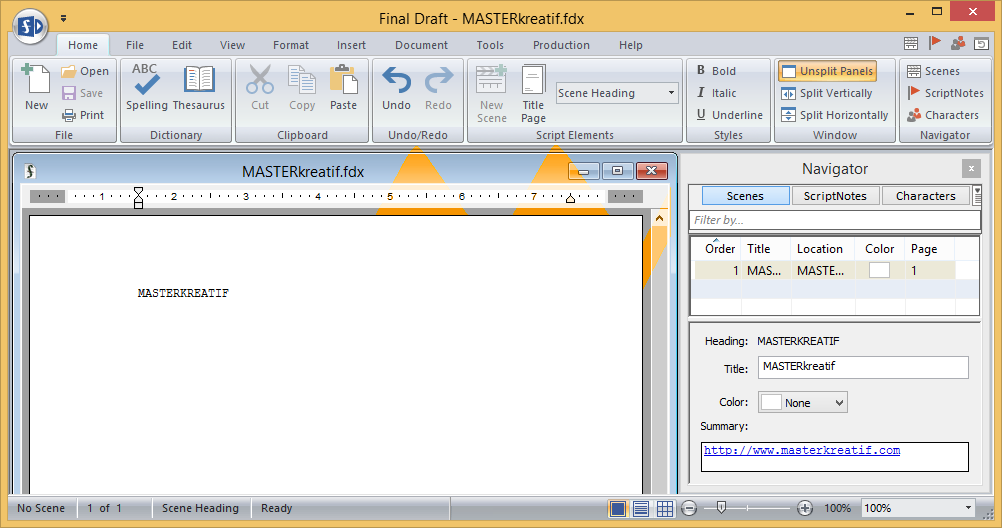The width and height of the screenshot is (1002, 528).
Task: Open the Help menu tab
Action: pos(631,45)
